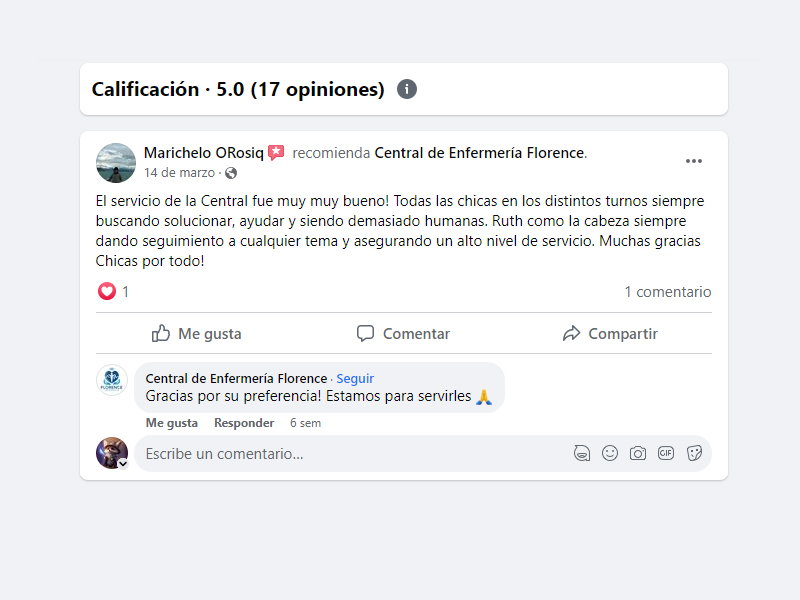
Task: Open the sticker picker in comment box
Action: pyautogui.click(x=694, y=453)
